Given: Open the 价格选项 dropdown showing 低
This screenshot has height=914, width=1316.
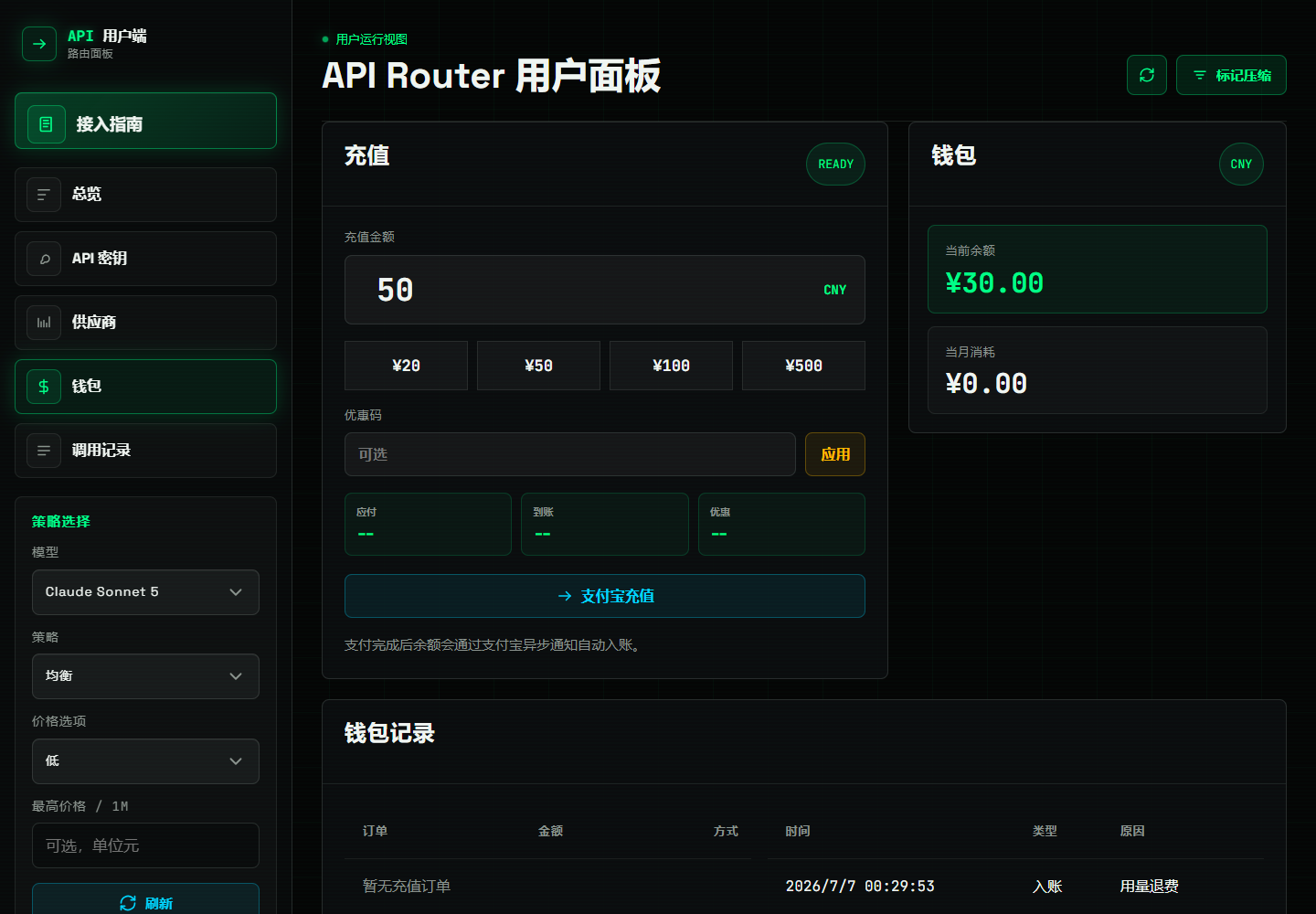Looking at the screenshot, I should [x=145, y=761].
